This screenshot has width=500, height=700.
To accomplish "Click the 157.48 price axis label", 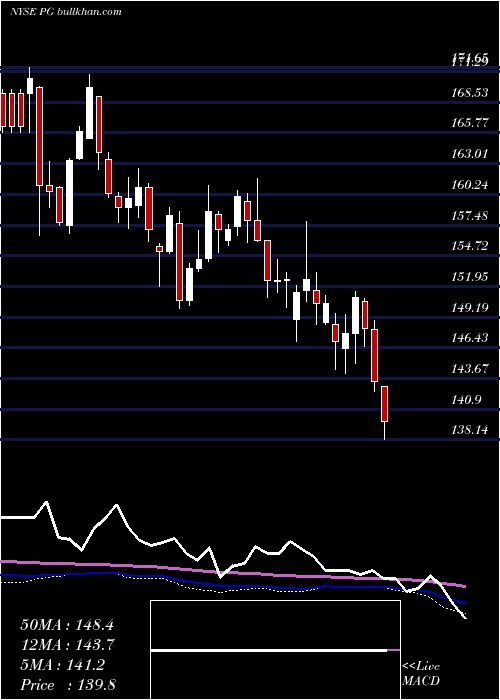I will pos(471,216).
